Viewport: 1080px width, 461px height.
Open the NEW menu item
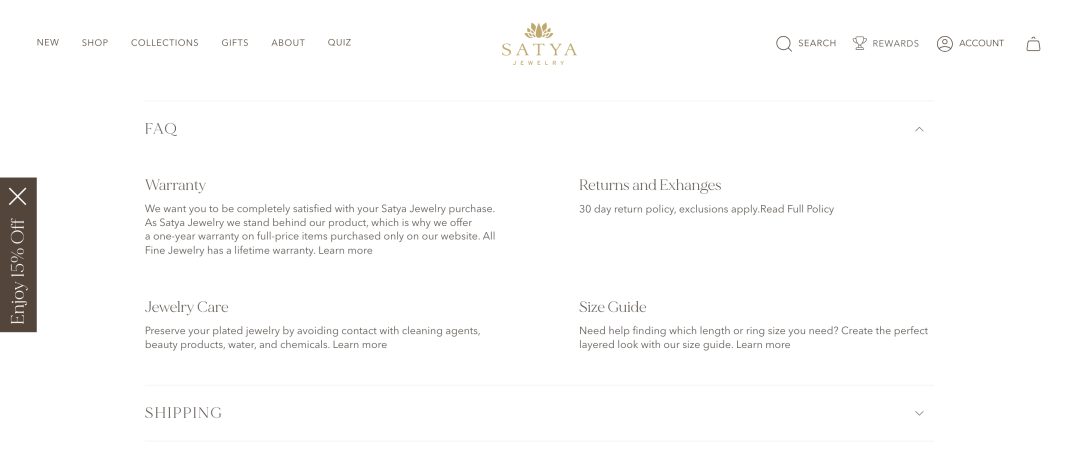[48, 43]
